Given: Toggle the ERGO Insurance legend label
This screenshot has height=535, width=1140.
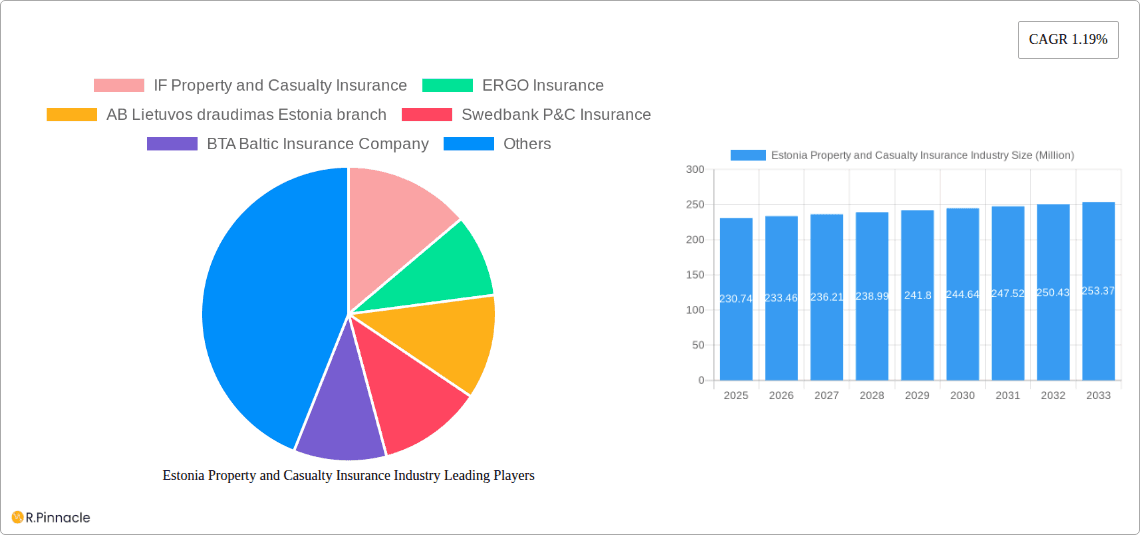Looking at the screenshot, I should click(543, 86).
